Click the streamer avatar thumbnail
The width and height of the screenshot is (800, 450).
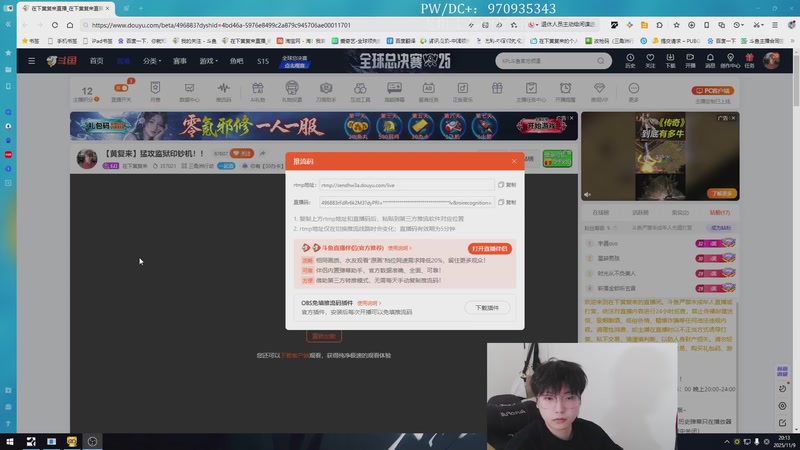(87, 159)
